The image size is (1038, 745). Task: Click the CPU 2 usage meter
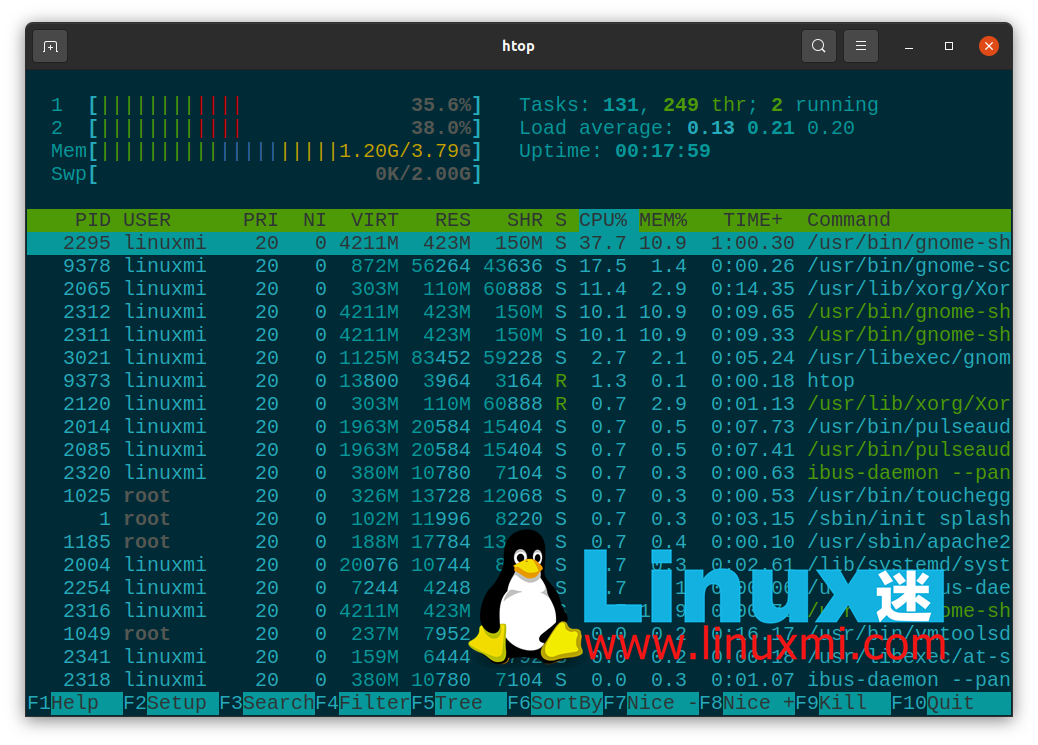point(266,128)
